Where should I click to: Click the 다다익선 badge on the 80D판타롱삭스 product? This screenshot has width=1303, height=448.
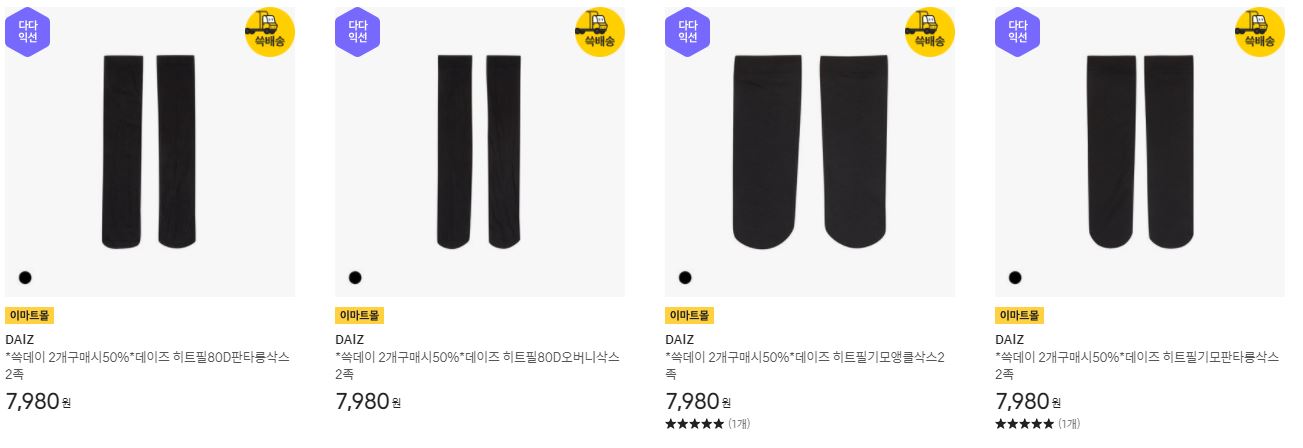(28, 32)
